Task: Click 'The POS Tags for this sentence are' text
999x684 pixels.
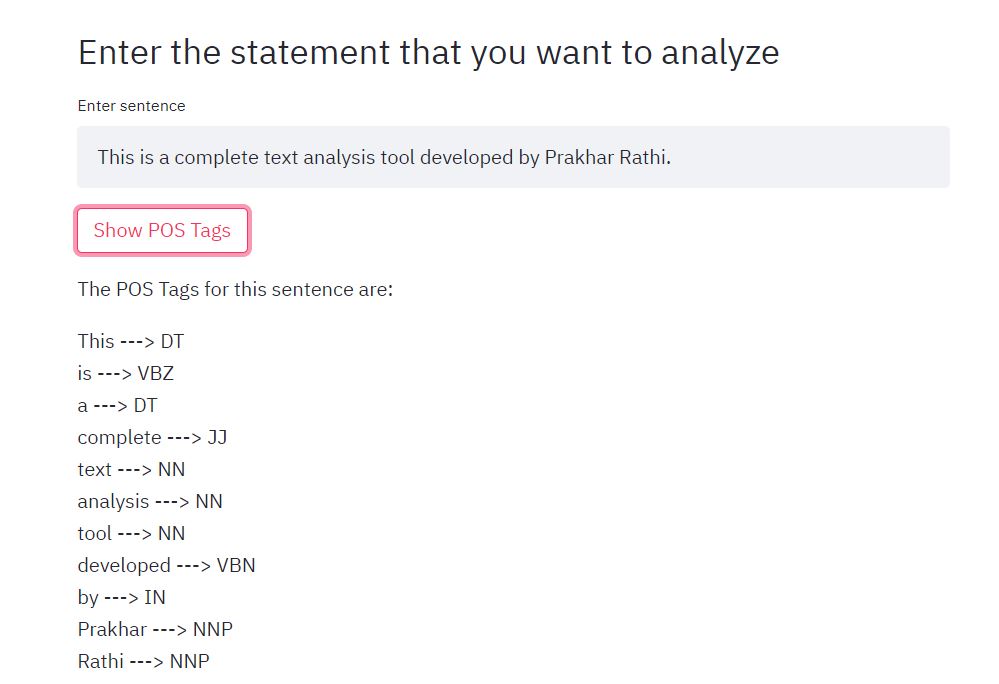Action: click(x=235, y=290)
